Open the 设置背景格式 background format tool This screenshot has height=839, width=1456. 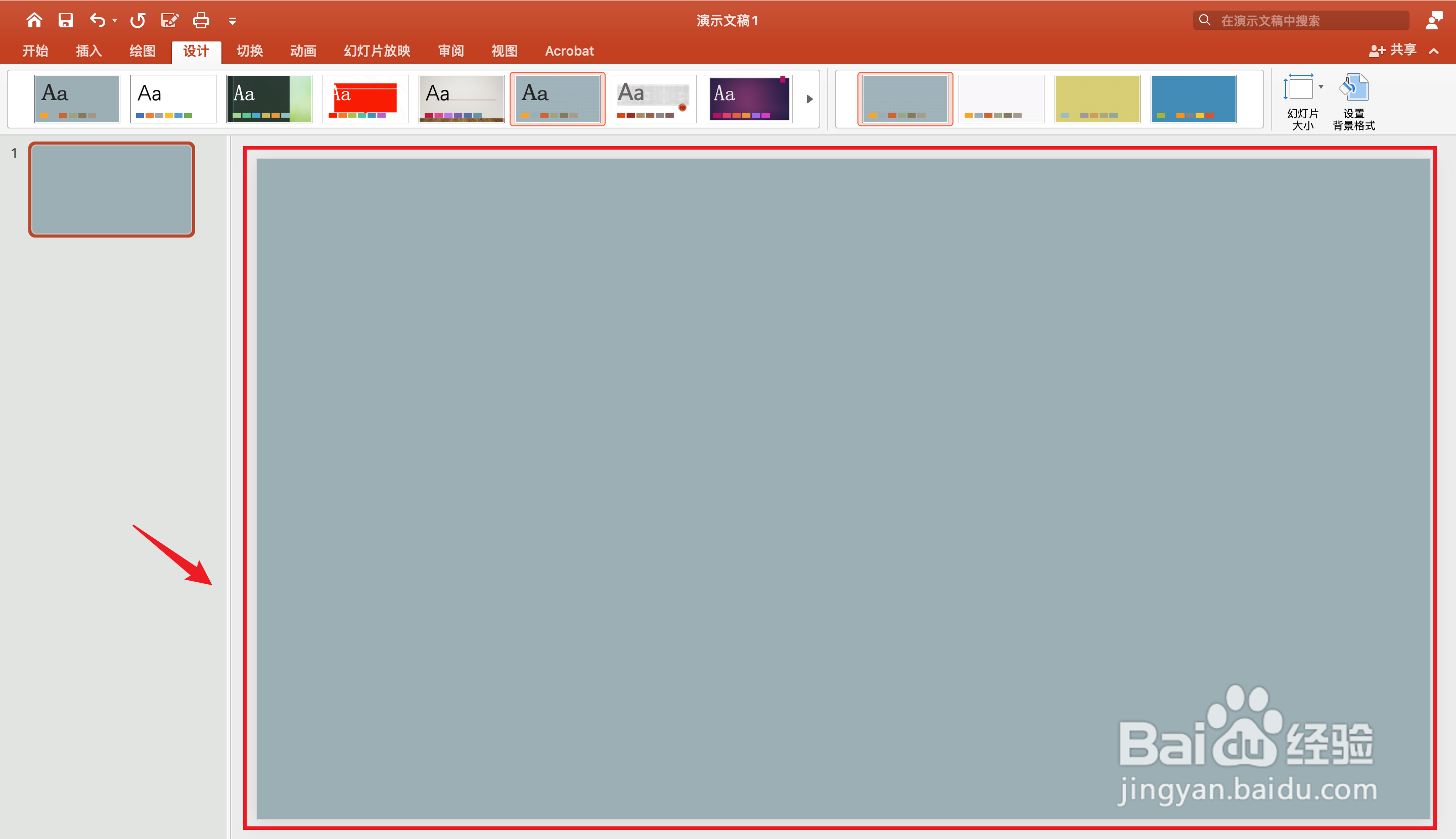point(1353,101)
